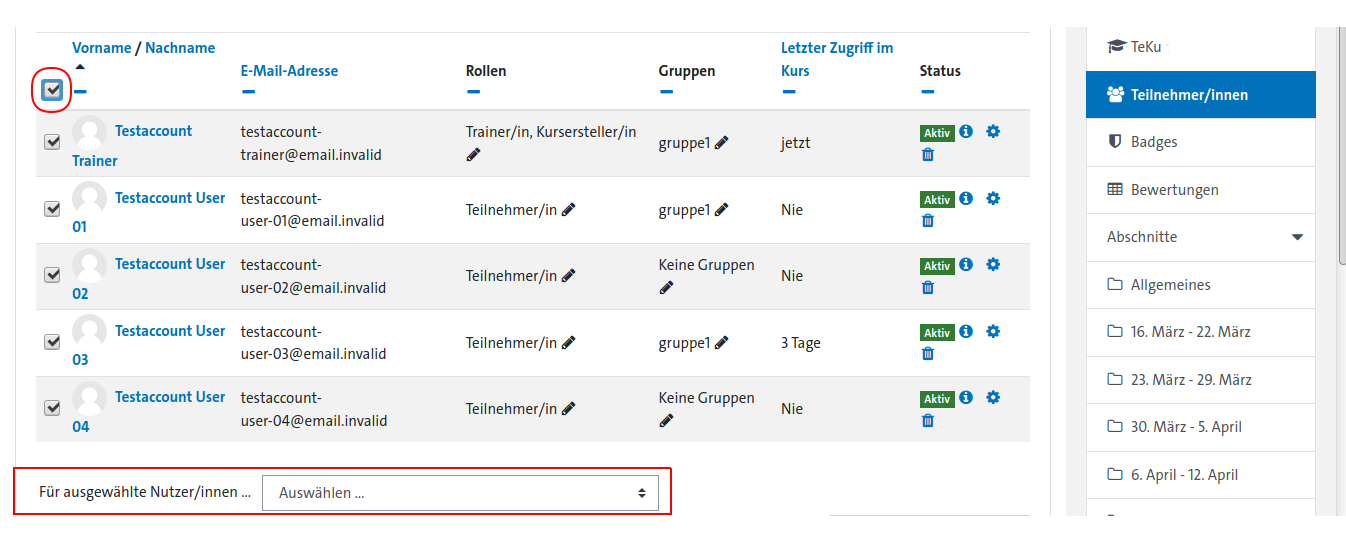1346x535 pixels.
Task: Sort by Letzter Zugriff im Kurs
Action: 837,59
